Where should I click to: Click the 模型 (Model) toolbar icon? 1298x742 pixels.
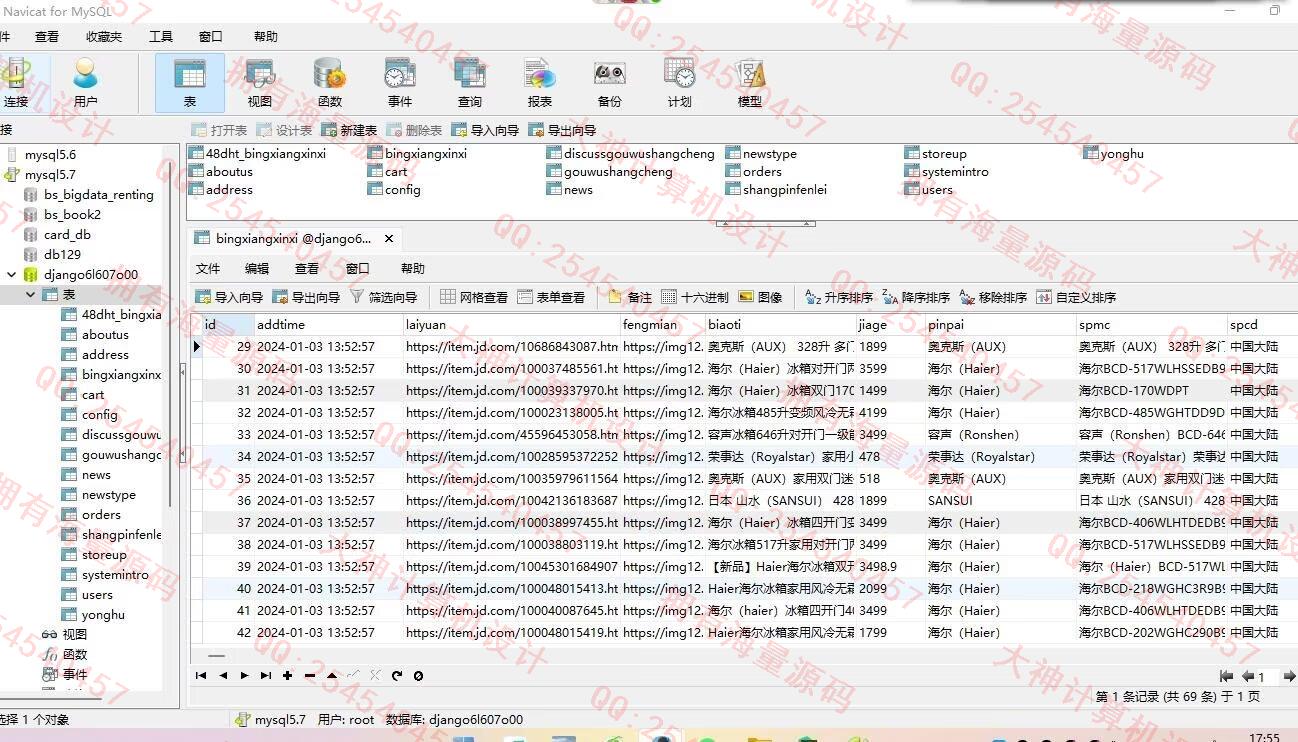tap(750, 83)
